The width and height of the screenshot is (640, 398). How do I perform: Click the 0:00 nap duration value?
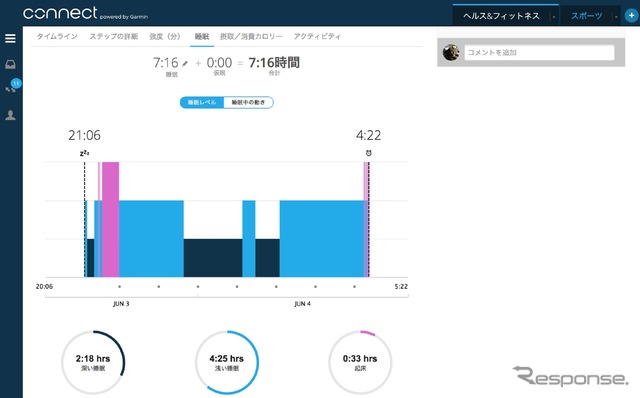pos(219,62)
